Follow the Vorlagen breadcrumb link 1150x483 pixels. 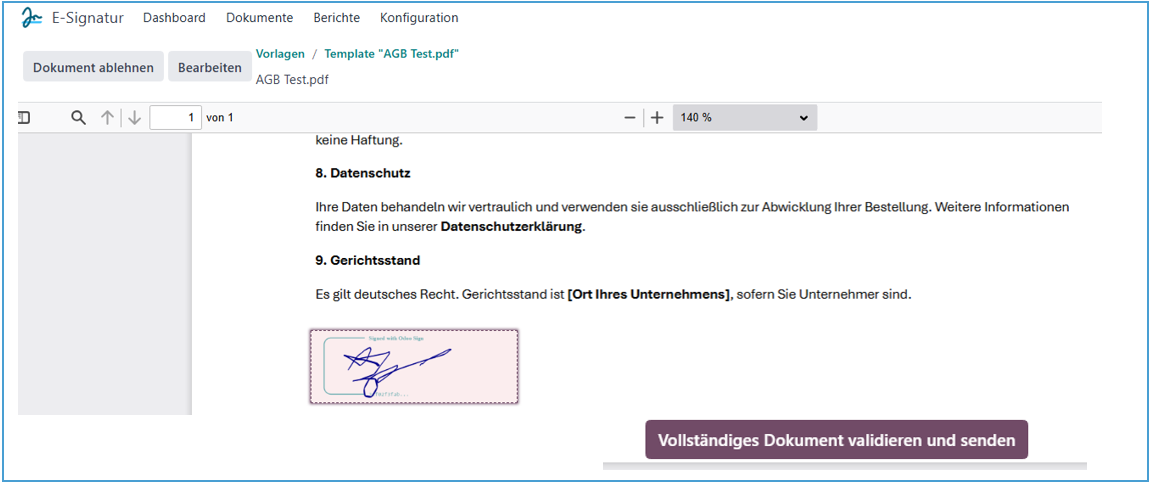pyautogui.click(x=280, y=54)
